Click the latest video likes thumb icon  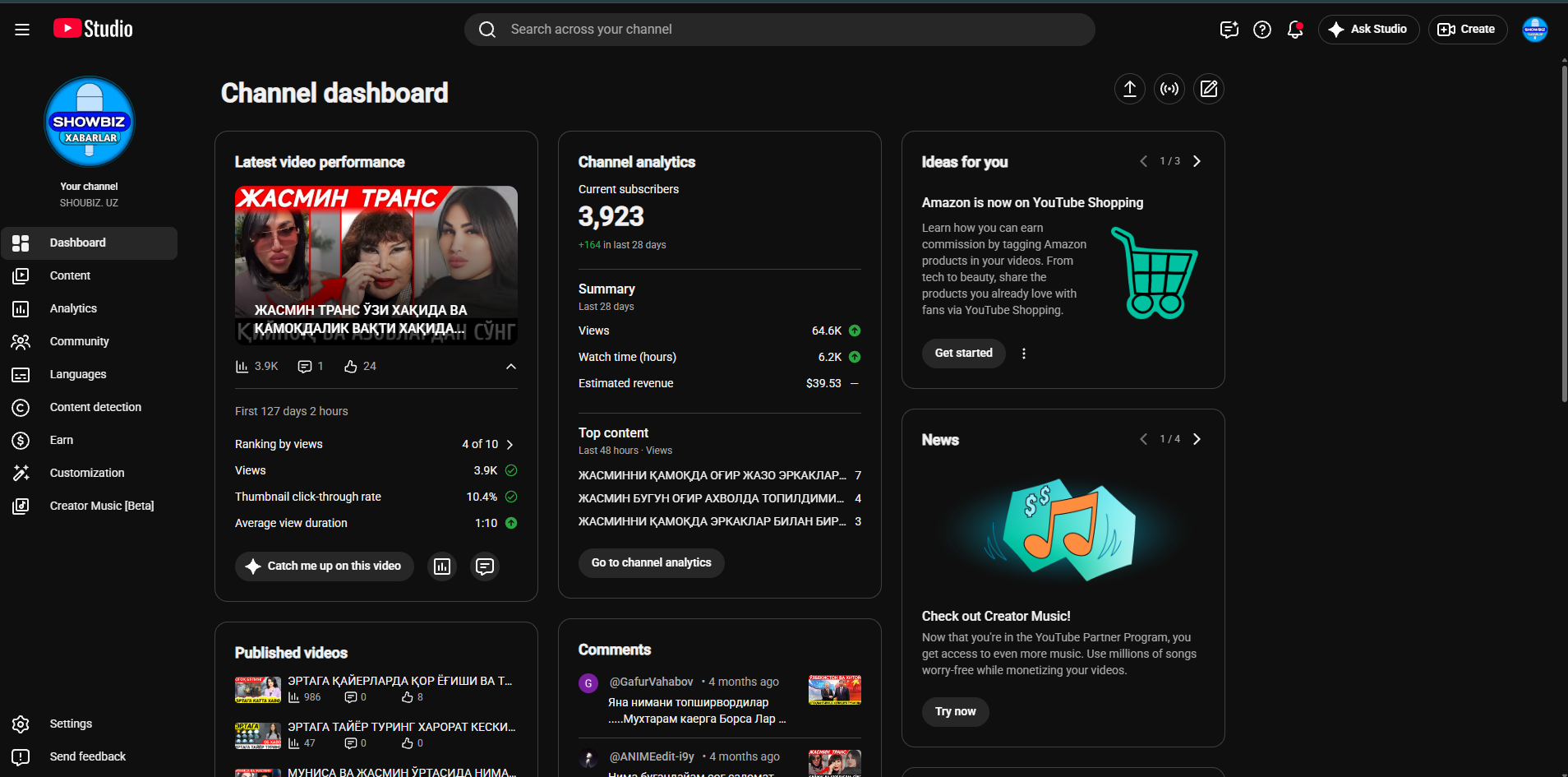click(351, 367)
